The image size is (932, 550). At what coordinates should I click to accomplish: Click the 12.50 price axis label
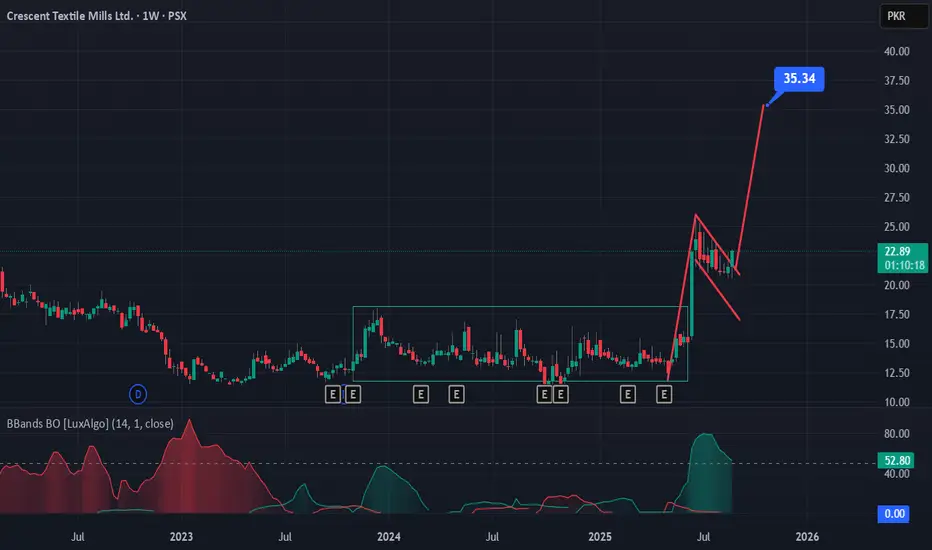click(897, 373)
